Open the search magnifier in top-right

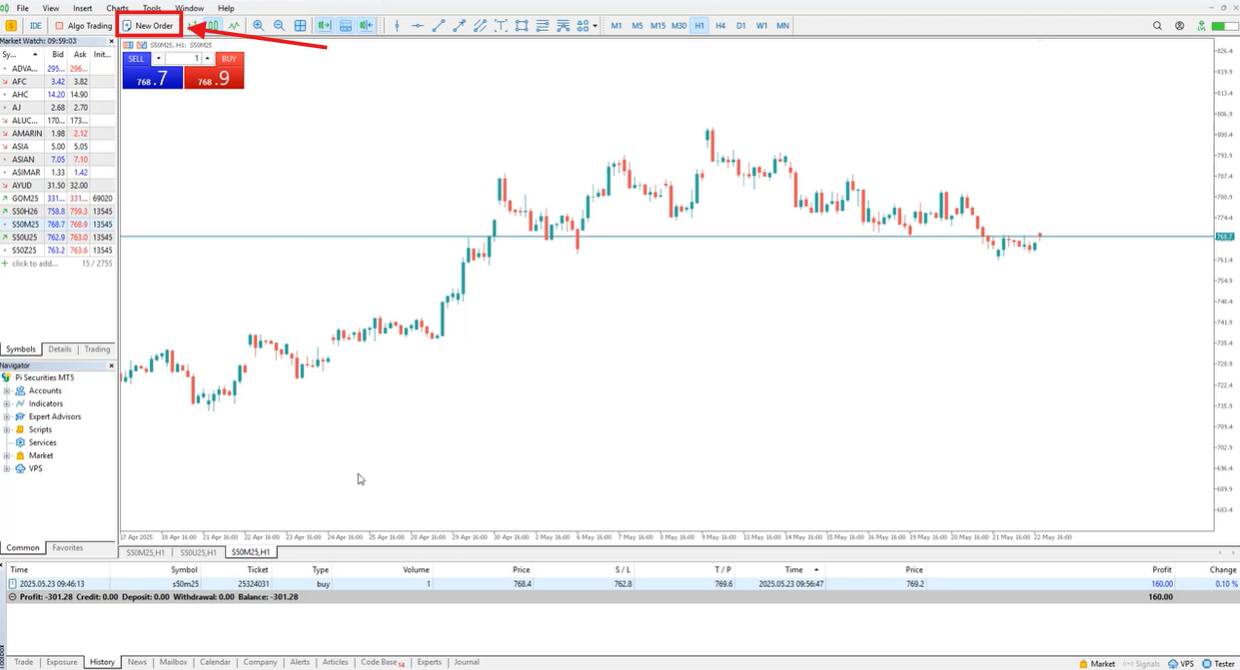tap(1158, 25)
